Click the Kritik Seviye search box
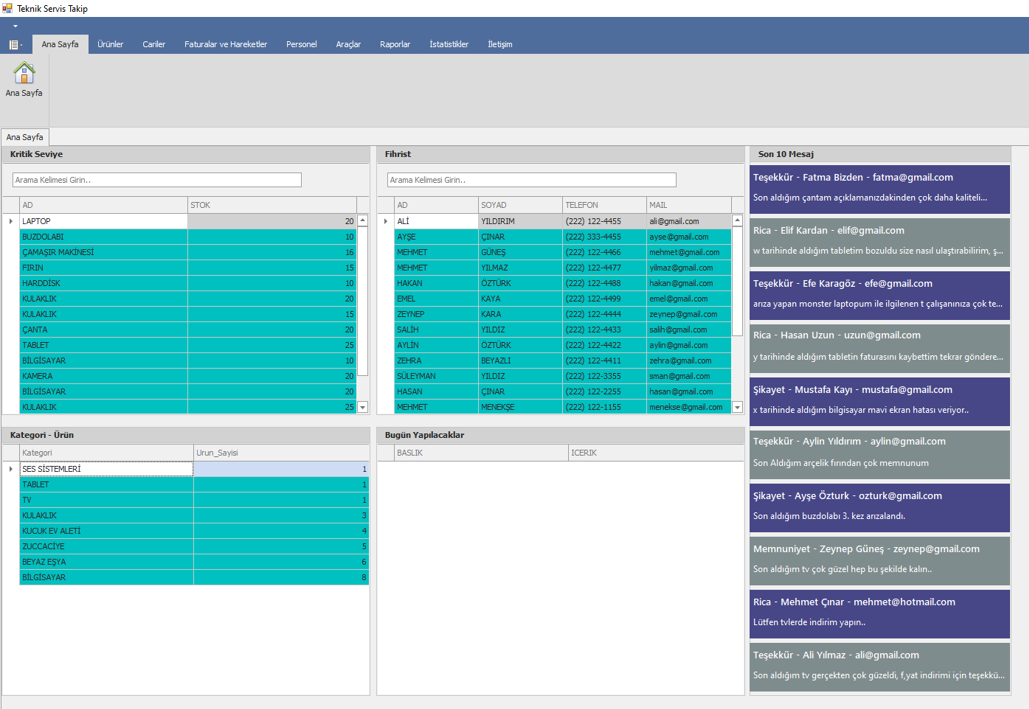Image resolution: width=1029 pixels, height=709 pixels. [157, 180]
